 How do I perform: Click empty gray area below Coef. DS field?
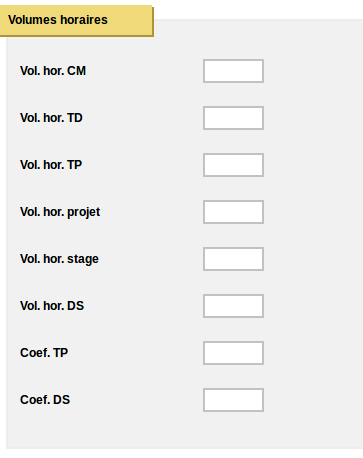pos(233,431)
